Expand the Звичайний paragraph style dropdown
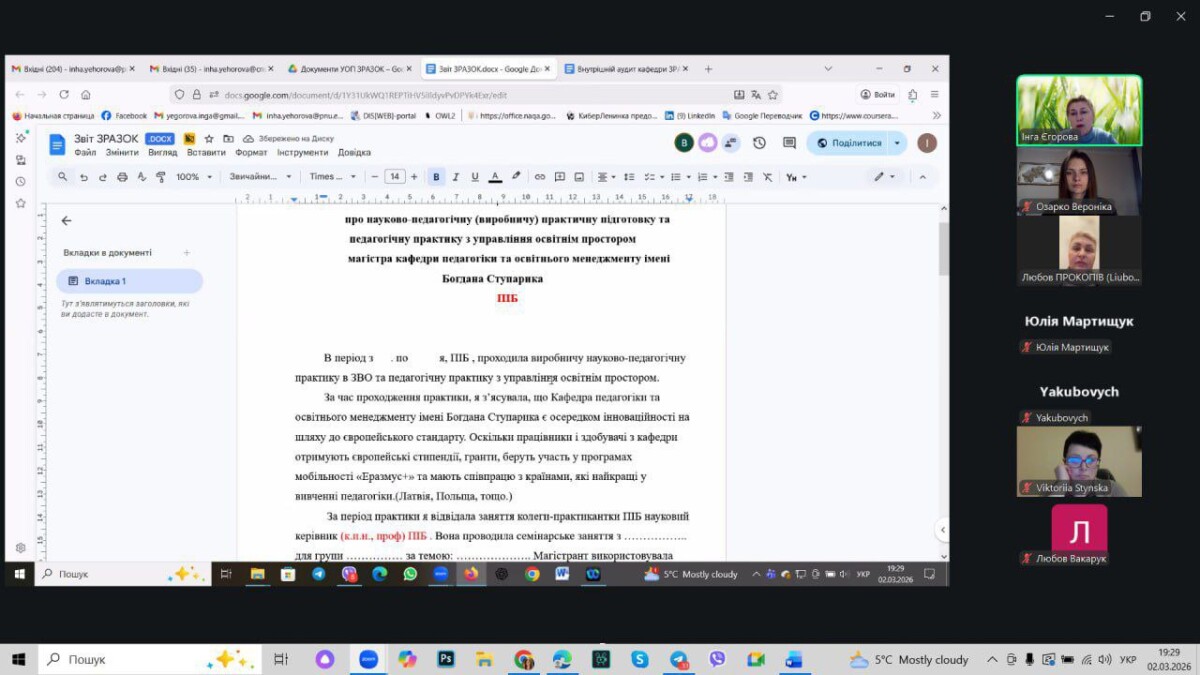The width and height of the screenshot is (1200, 675). (x=260, y=177)
